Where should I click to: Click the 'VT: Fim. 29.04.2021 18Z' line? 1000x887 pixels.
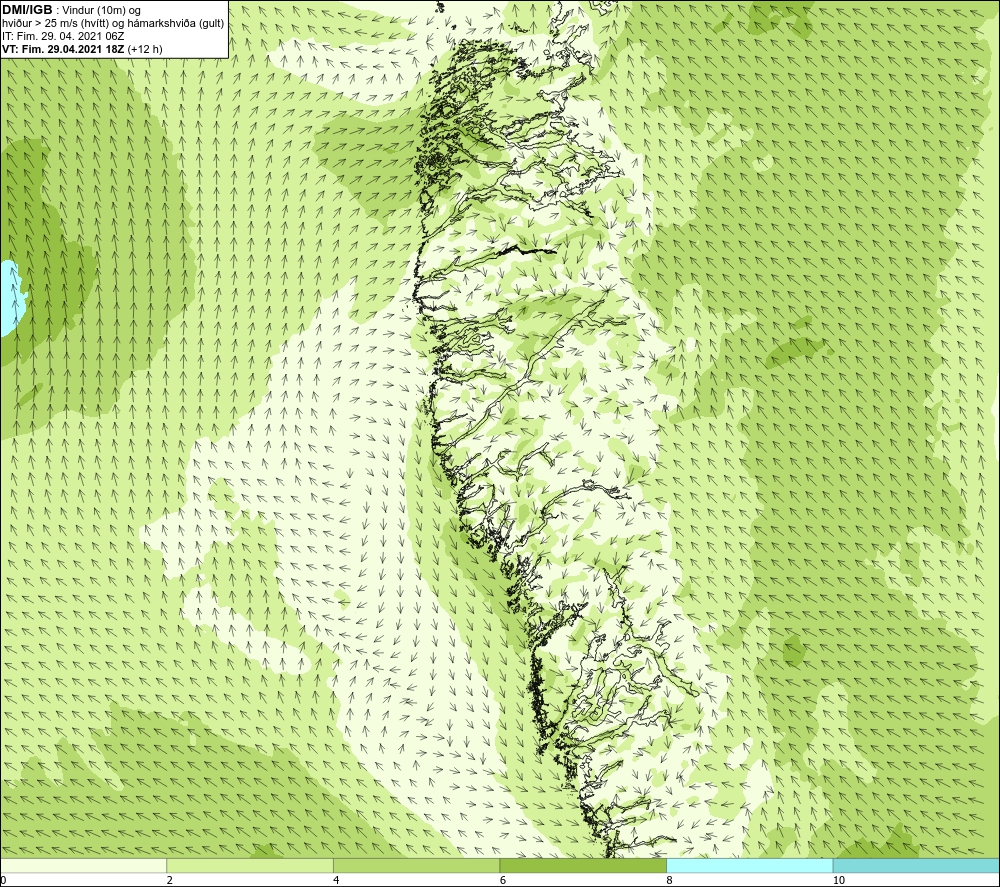coord(64,48)
